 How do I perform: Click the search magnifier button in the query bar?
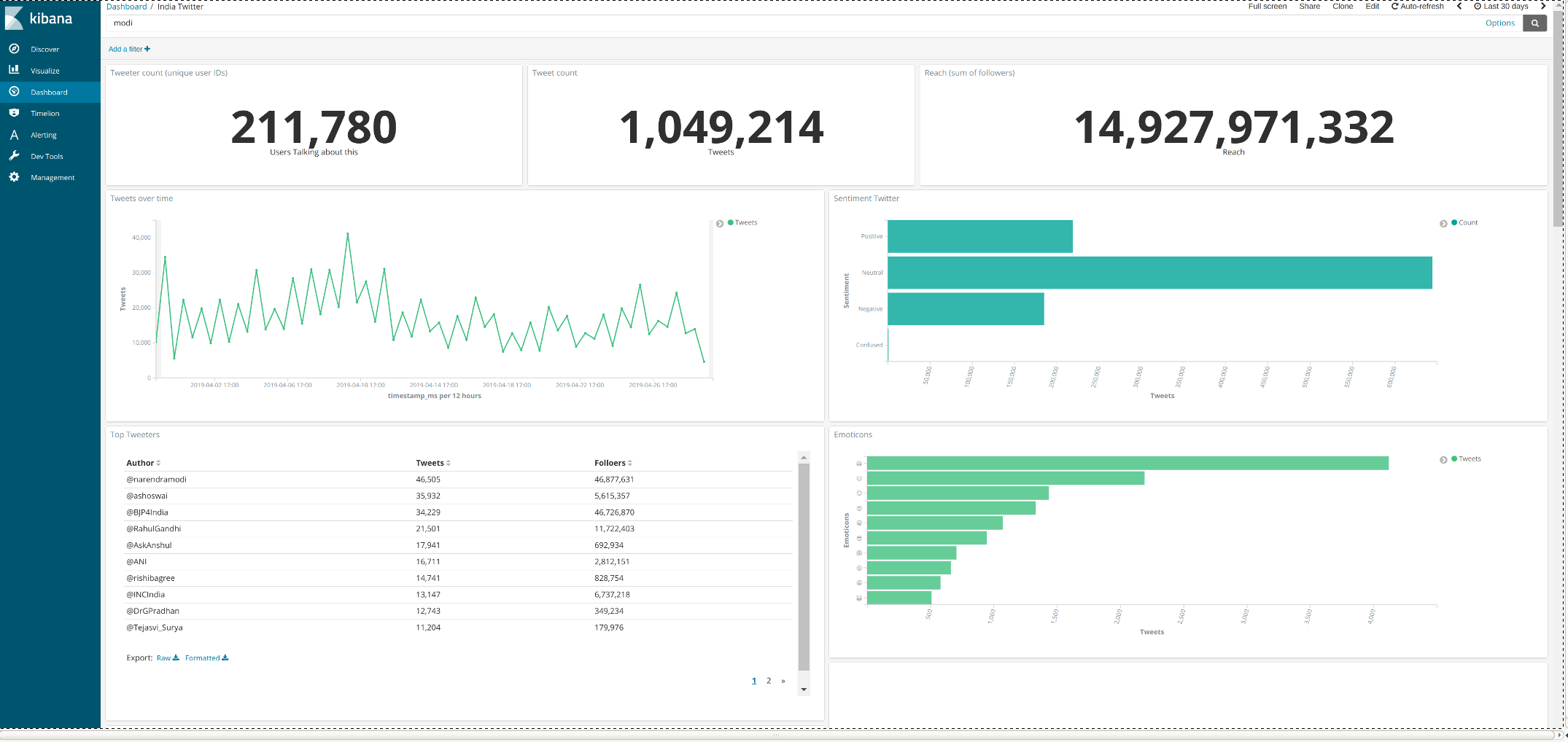(x=1534, y=23)
